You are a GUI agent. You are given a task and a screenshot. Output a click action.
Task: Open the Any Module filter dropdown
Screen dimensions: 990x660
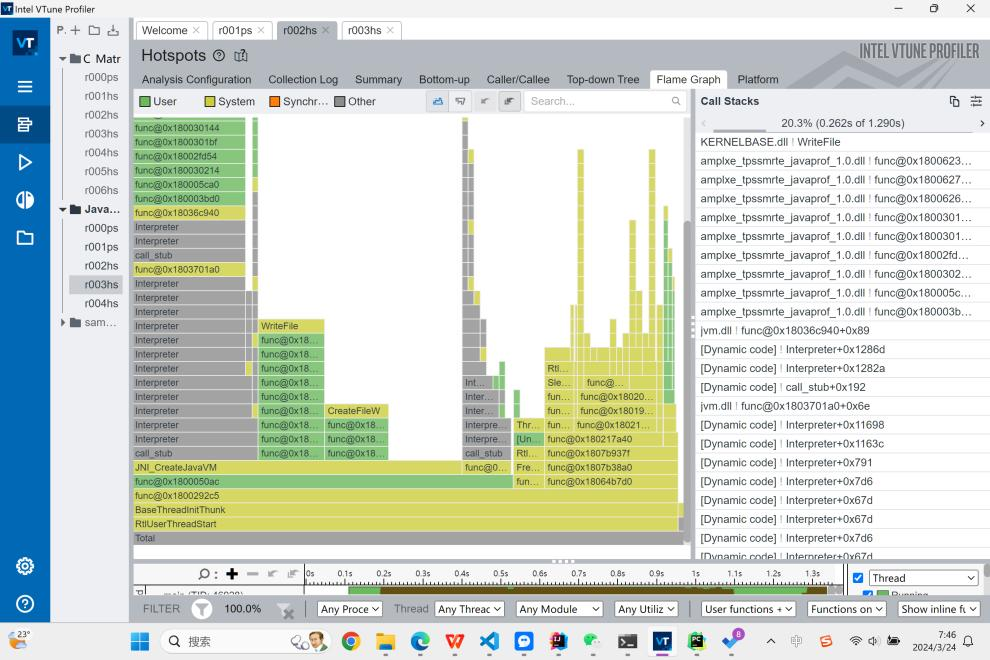559,609
